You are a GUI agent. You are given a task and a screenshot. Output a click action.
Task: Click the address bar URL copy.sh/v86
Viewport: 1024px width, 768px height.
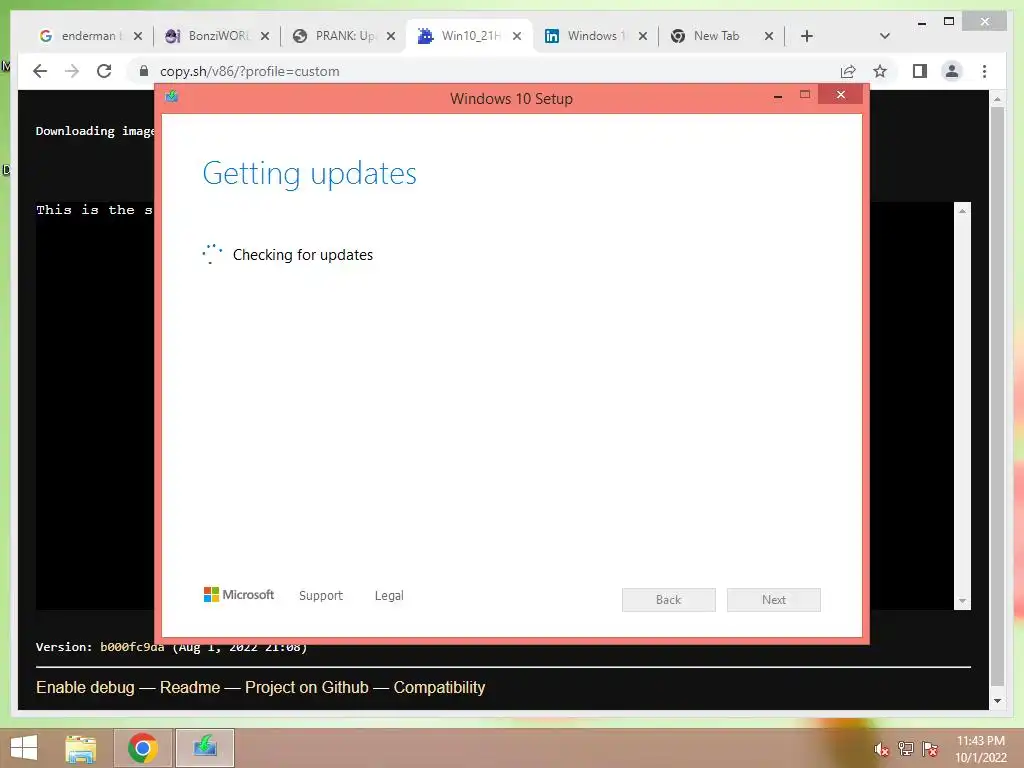(249, 71)
